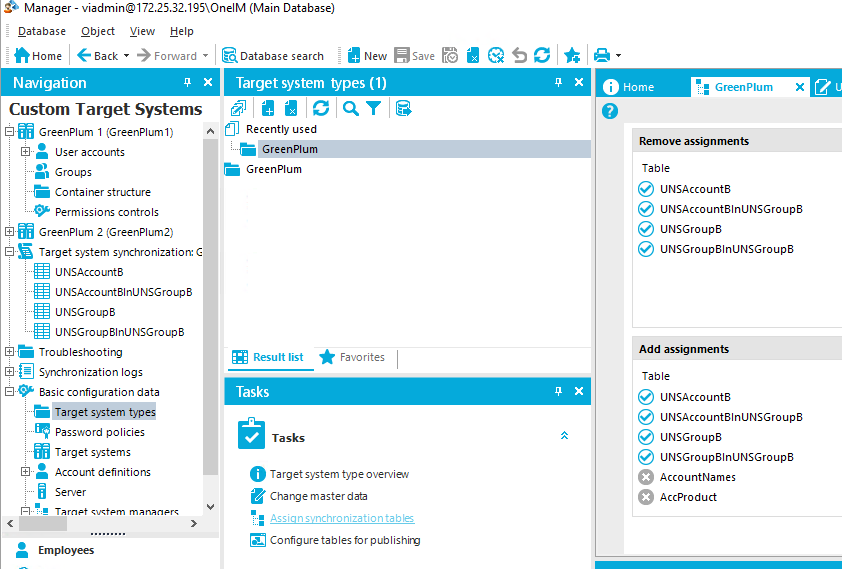Open the Object menu

click(x=98, y=31)
